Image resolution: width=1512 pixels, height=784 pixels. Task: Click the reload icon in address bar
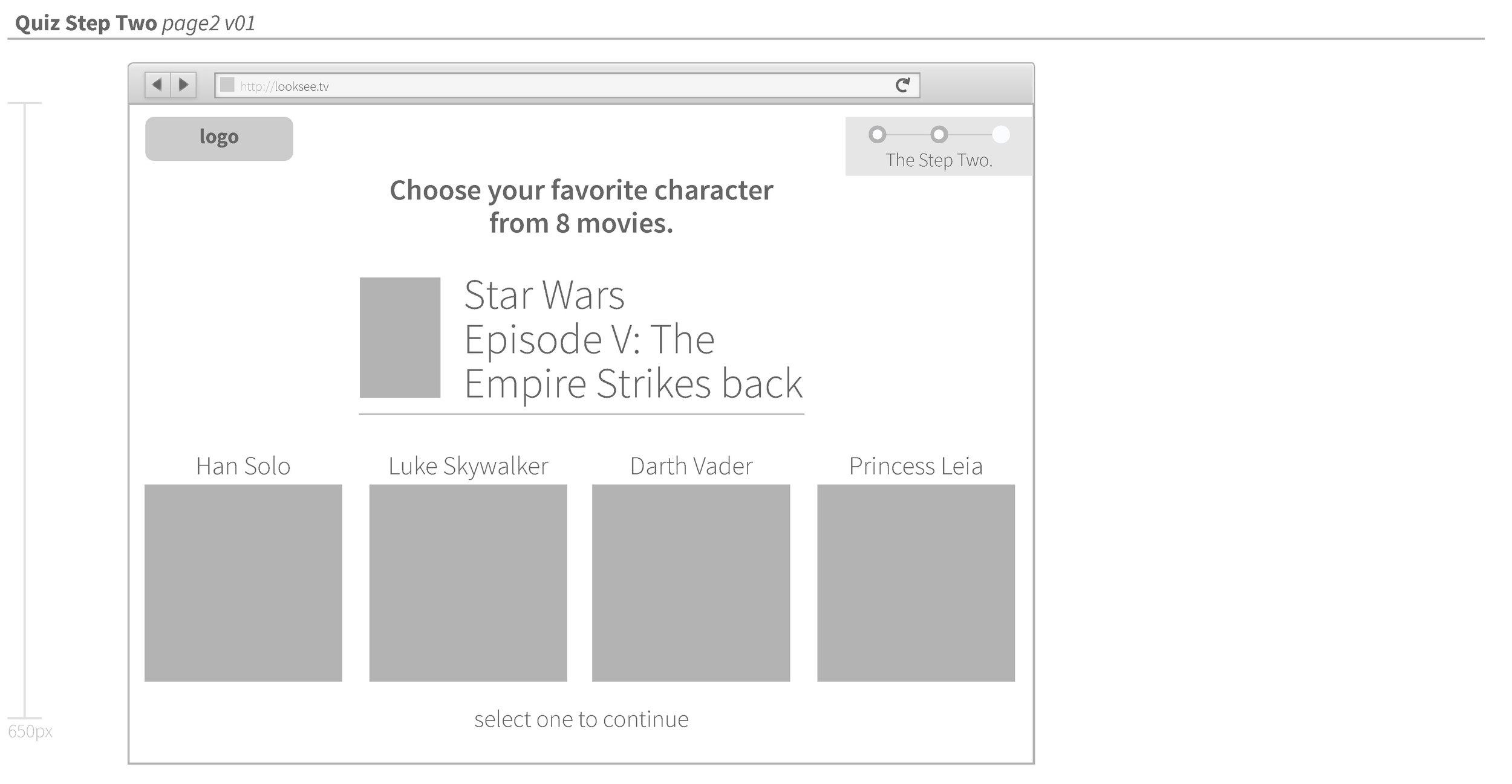(x=902, y=85)
